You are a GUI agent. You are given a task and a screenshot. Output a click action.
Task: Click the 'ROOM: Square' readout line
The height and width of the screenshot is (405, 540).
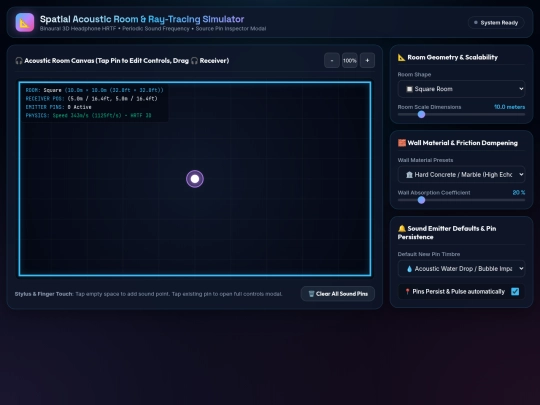click(x=94, y=90)
